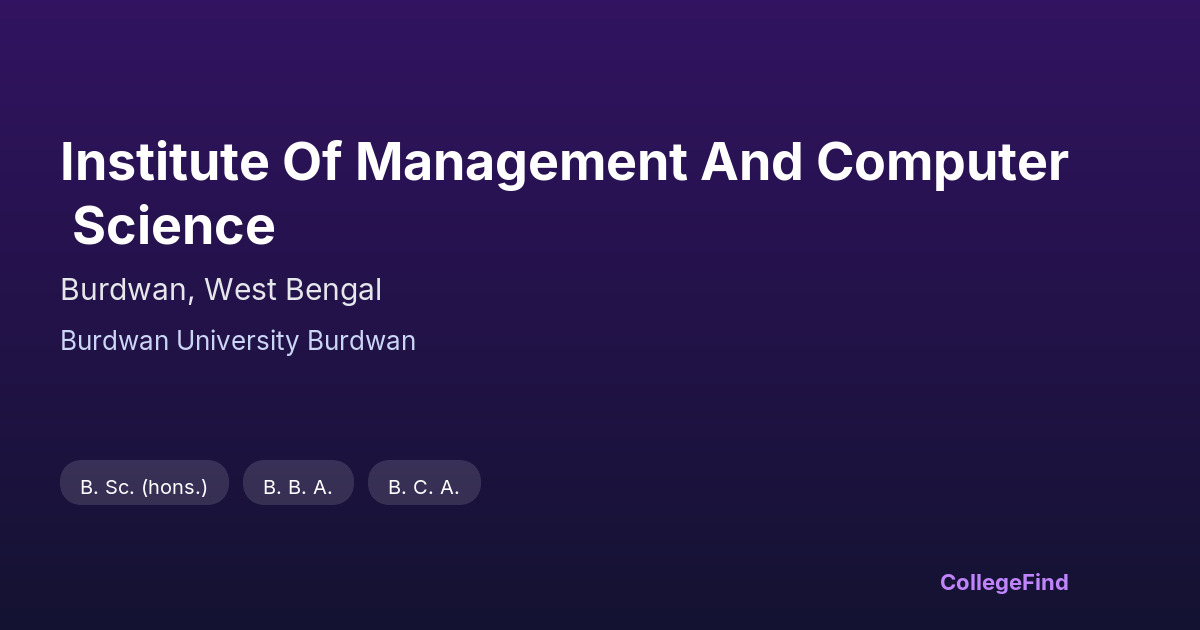This screenshot has height=630, width=1200.
Task: Click the word Science in the title
Action: tap(174, 226)
